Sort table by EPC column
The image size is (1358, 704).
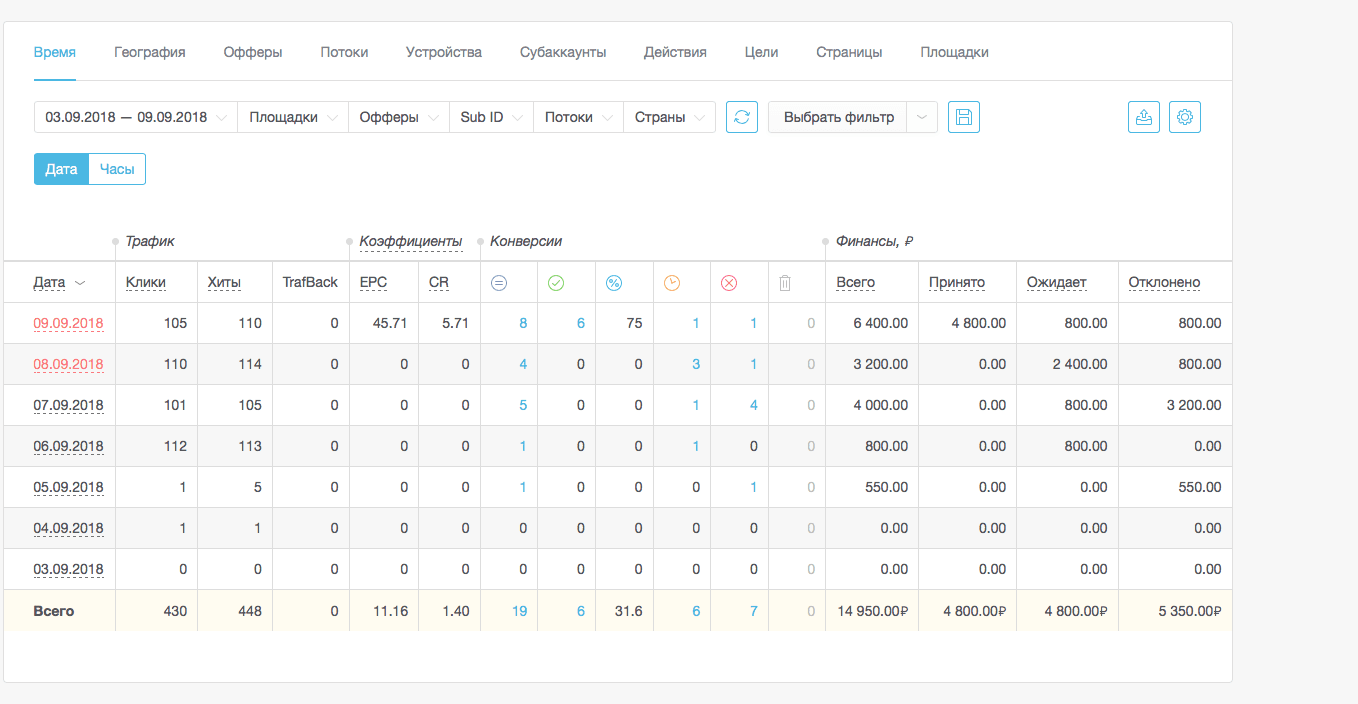[373, 282]
